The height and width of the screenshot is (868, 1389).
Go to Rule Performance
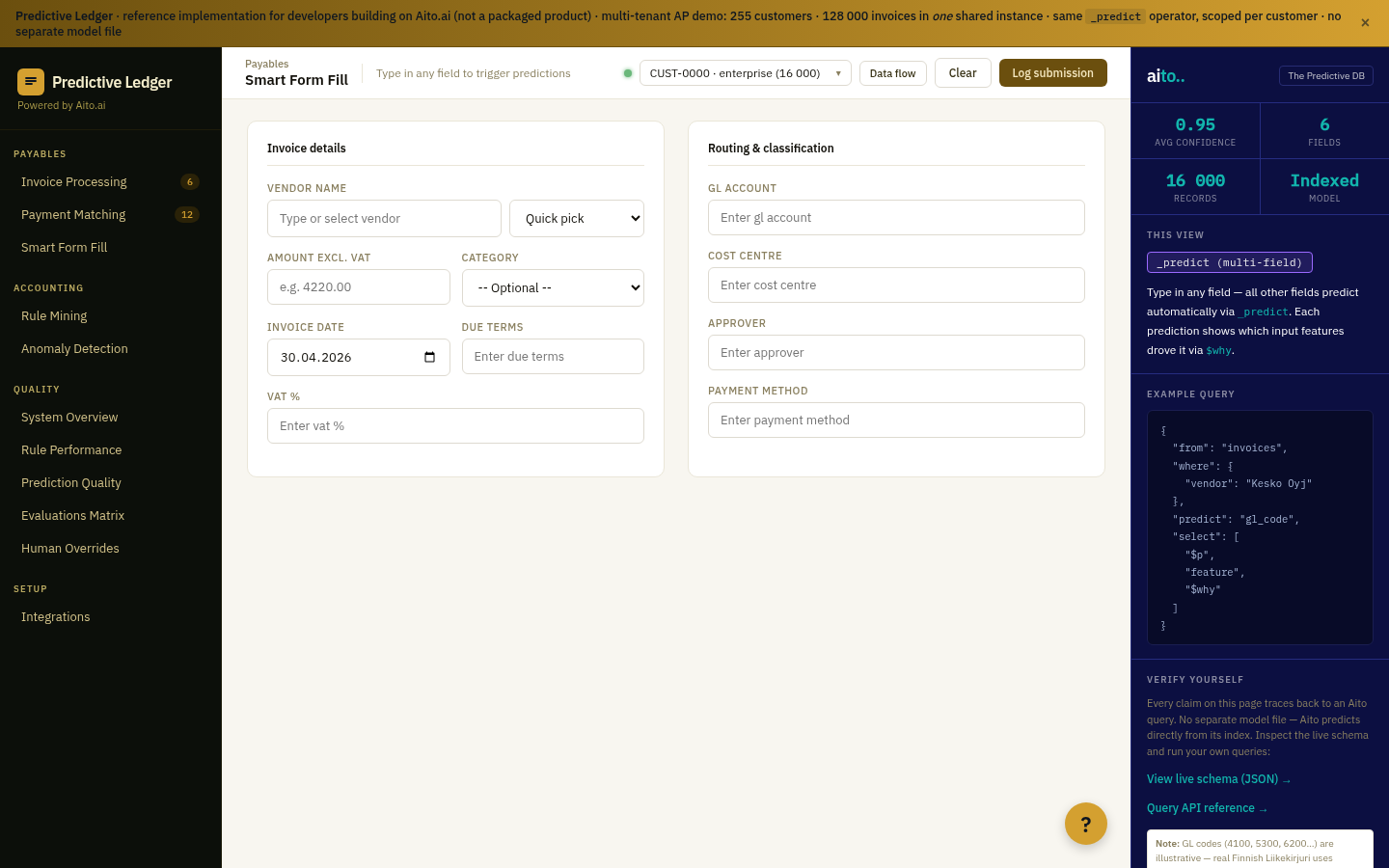click(x=111, y=450)
